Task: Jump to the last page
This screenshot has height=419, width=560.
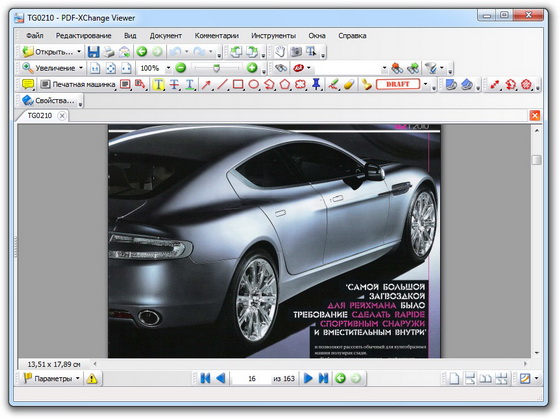Action: (323, 378)
